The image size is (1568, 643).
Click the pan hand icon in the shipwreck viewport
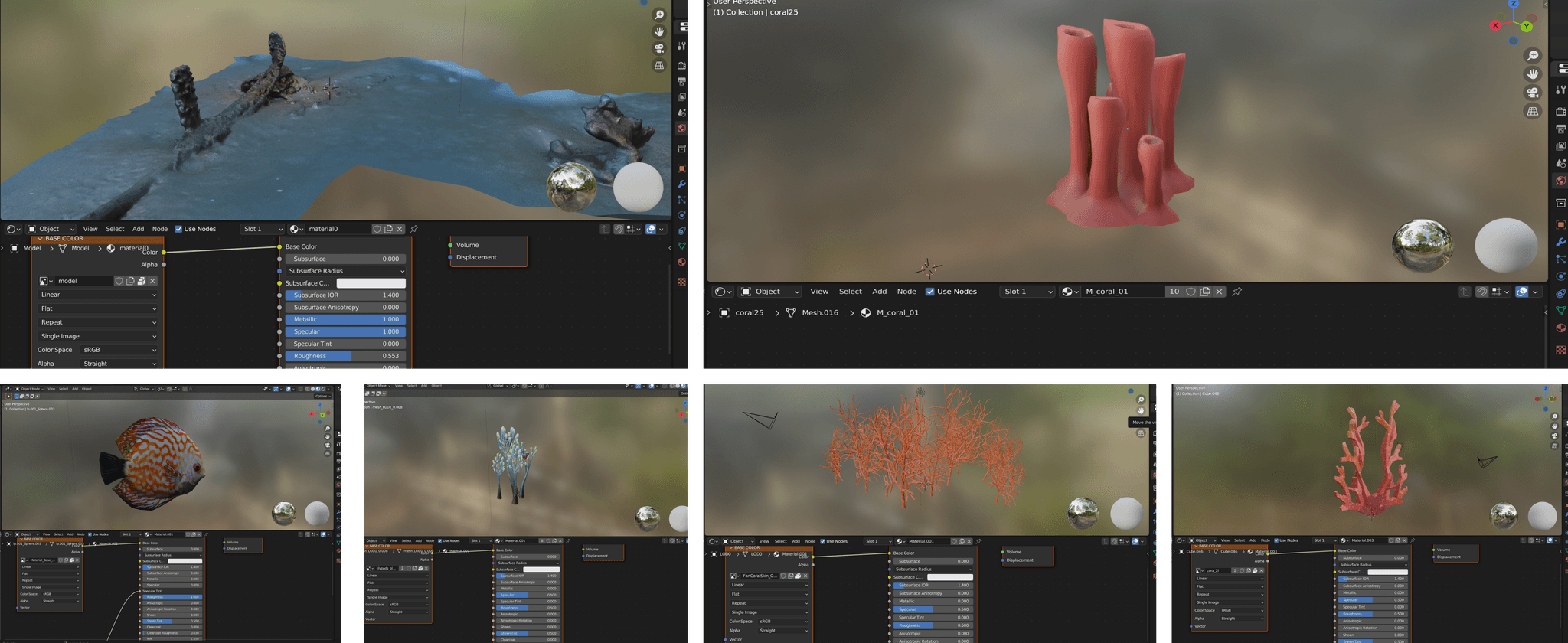tap(658, 32)
